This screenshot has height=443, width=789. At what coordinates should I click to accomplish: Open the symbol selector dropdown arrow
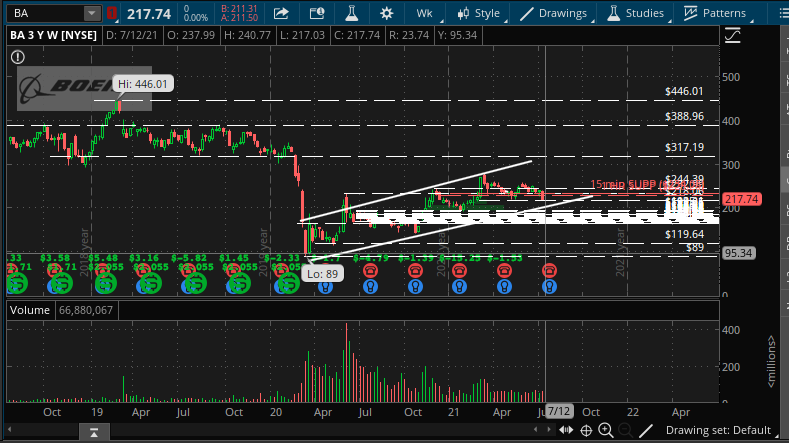click(x=92, y=13)
